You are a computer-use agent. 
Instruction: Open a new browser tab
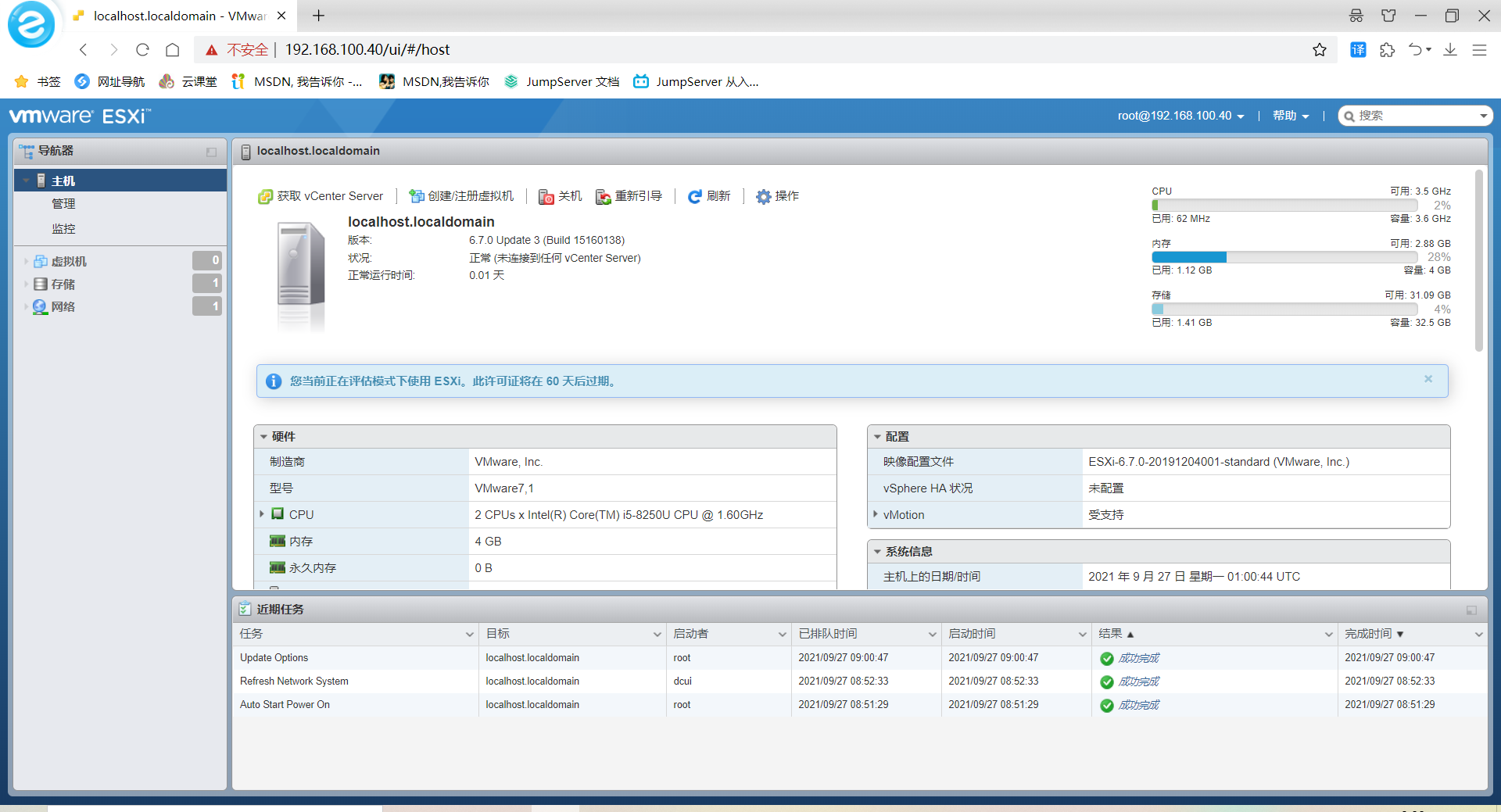pos(319,16)
